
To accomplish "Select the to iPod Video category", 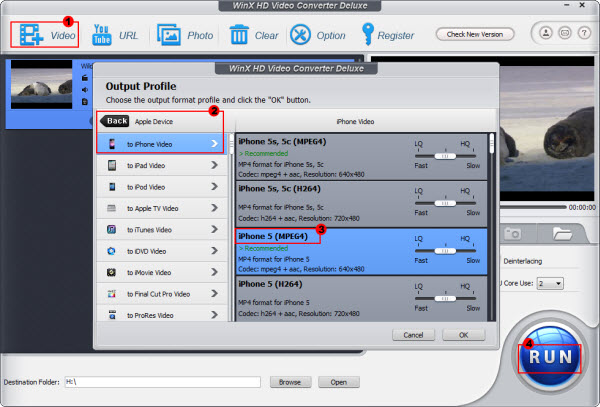I will tap(161, 187).
